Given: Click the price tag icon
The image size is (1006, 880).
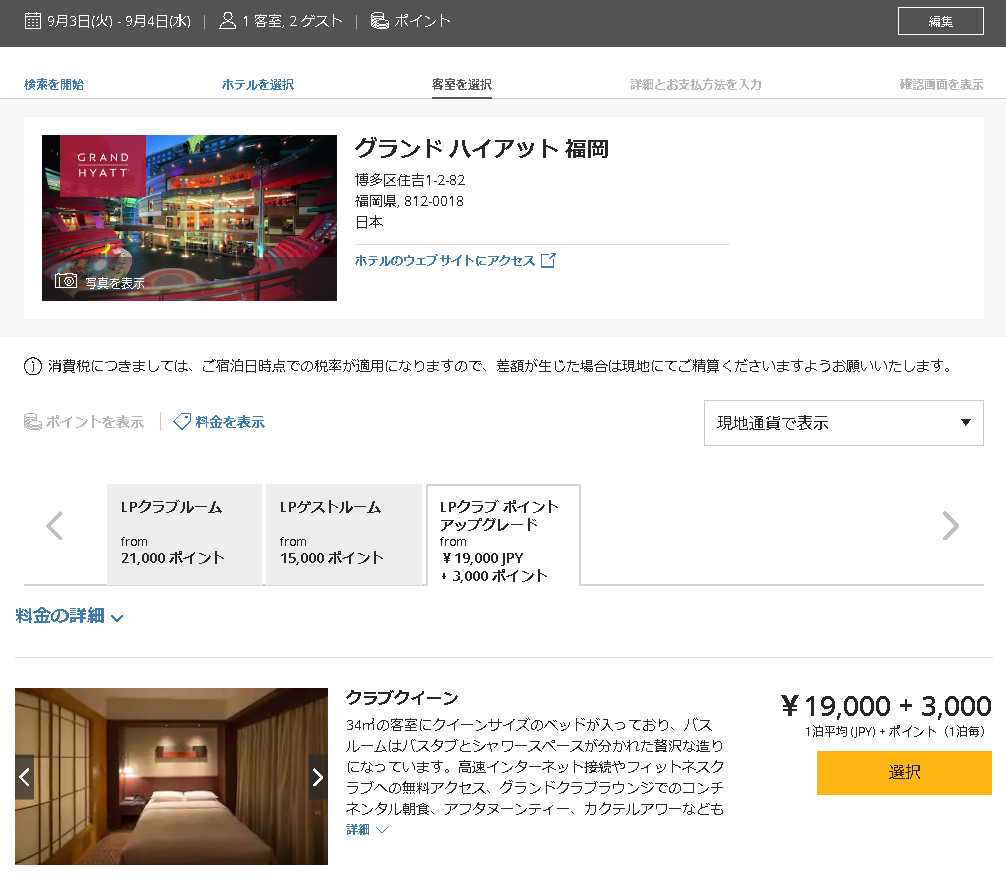Looking at the screenshot, I should [x=182, y=421].
